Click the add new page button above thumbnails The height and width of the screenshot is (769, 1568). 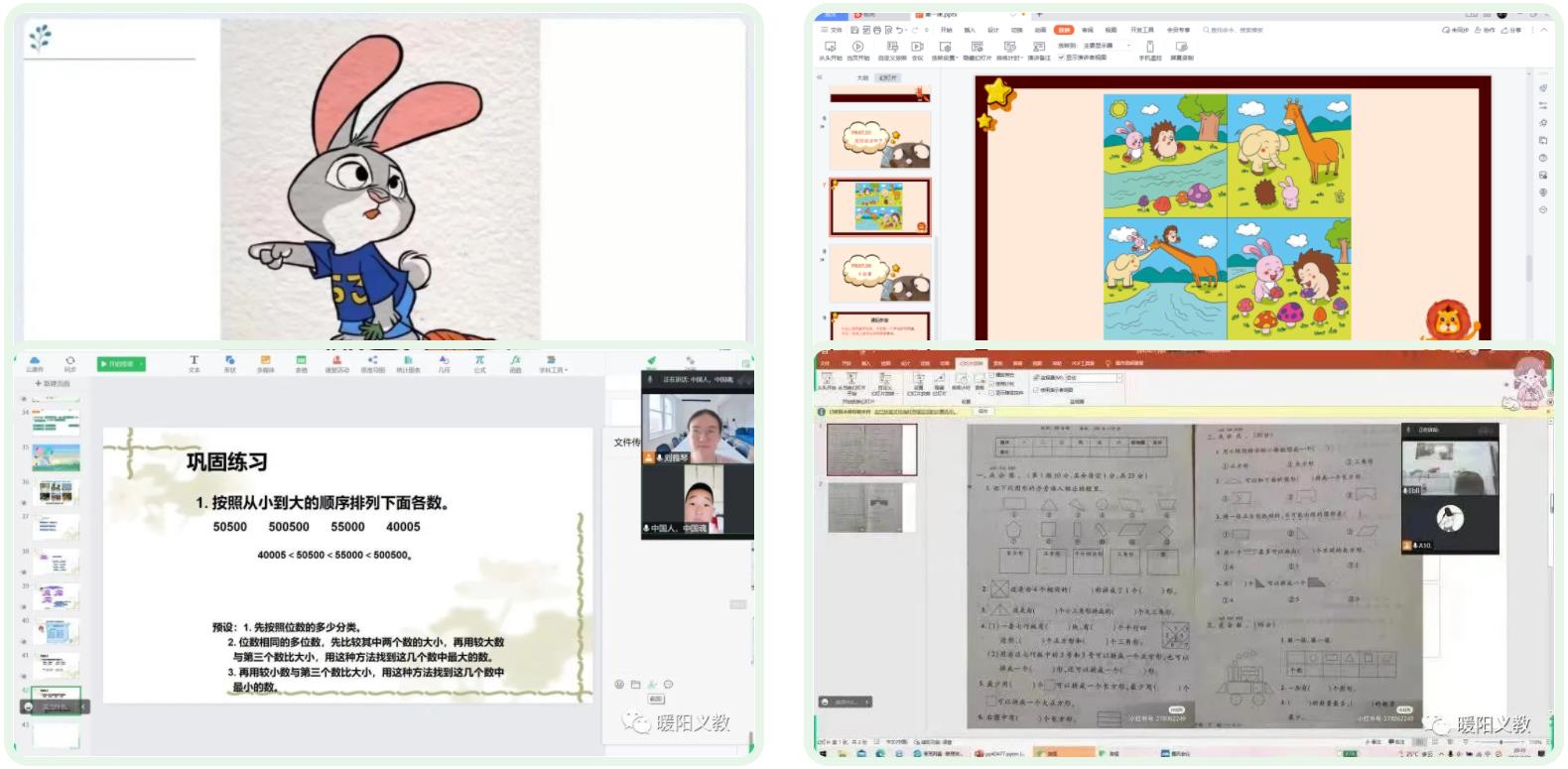pos(54,383)
